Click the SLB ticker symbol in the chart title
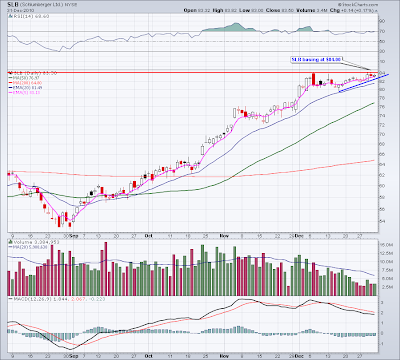The height and width of the screenshot is (360, 400). pos(13,5)
